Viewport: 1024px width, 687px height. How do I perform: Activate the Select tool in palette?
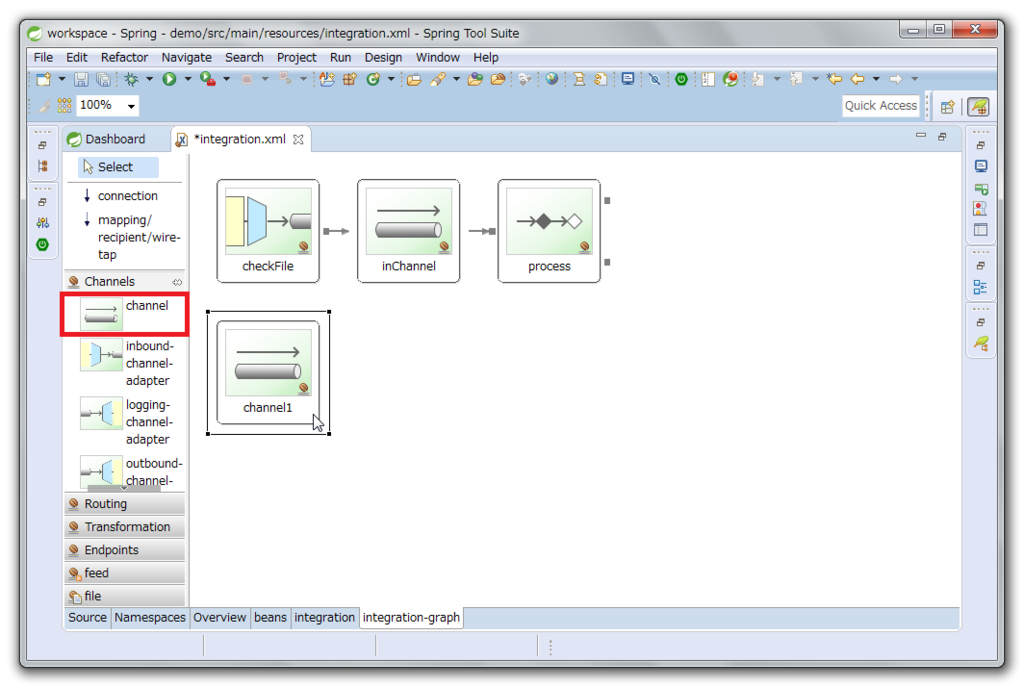[118, 167]
